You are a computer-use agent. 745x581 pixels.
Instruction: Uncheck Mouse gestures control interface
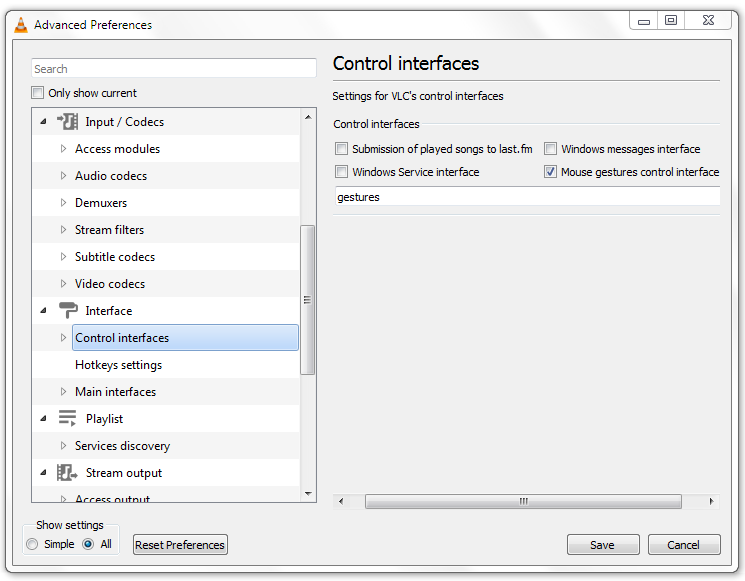pyautogui.click(x=550, y=171)
